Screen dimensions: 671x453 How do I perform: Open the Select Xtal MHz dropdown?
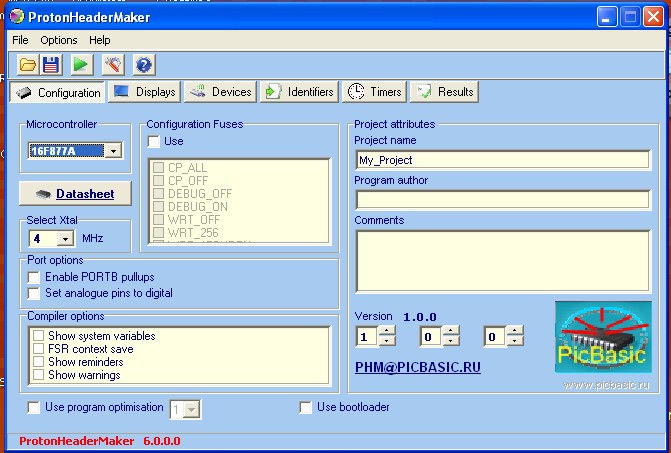[66, 239]
